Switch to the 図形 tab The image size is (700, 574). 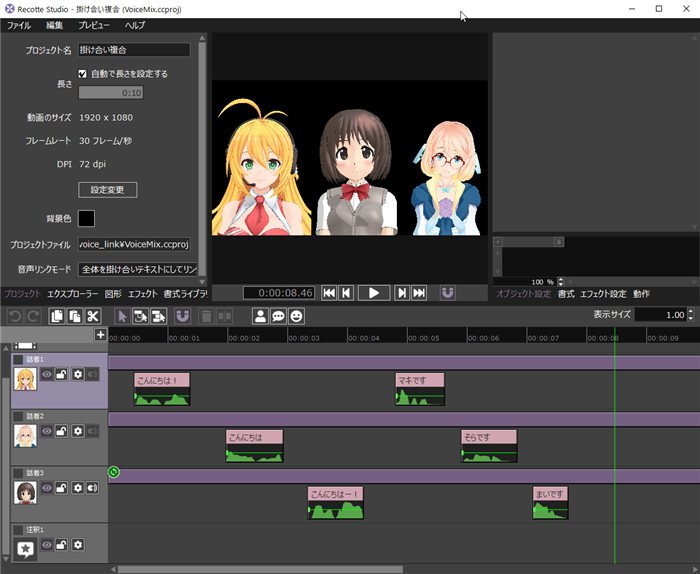[113, 294]
